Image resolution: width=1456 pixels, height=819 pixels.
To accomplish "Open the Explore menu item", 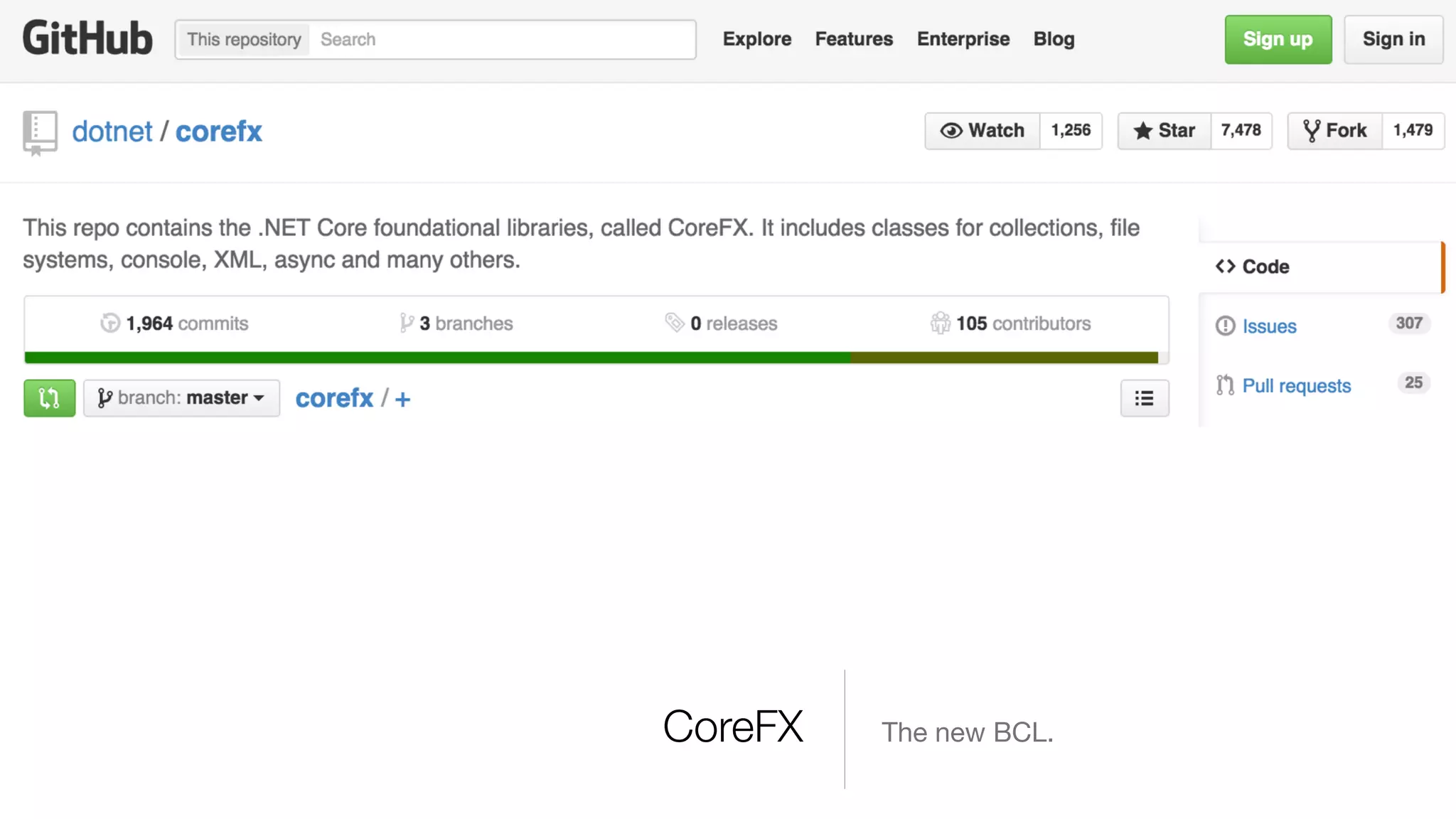I will pos(757,39).
